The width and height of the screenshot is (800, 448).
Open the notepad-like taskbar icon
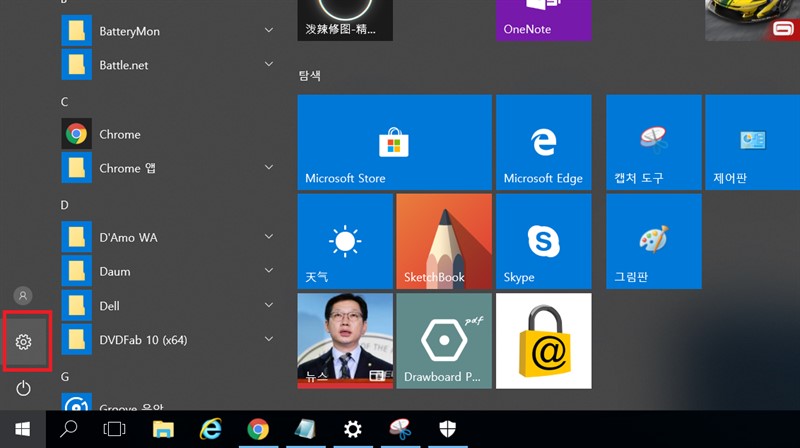point(305,429)
